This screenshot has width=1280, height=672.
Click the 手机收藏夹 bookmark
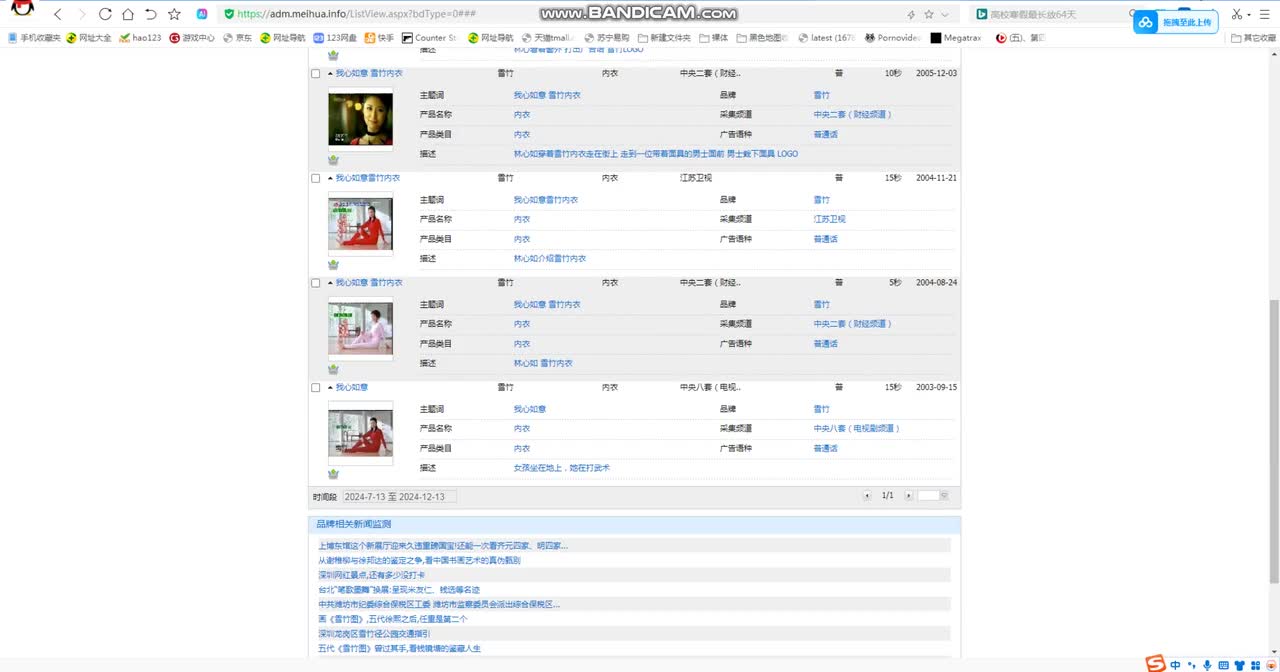(x=34, y=38)
